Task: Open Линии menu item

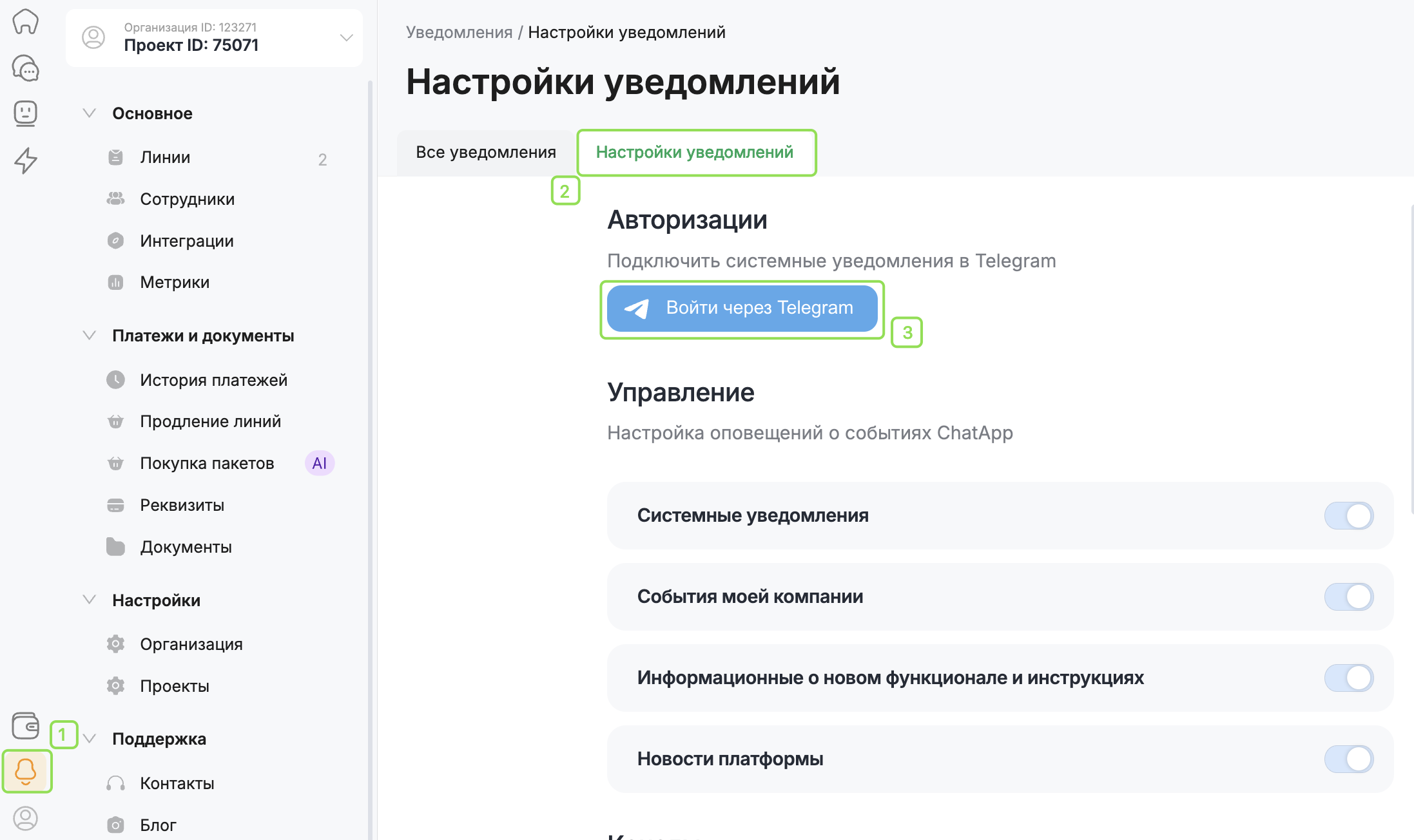Action: click(165, 158)
